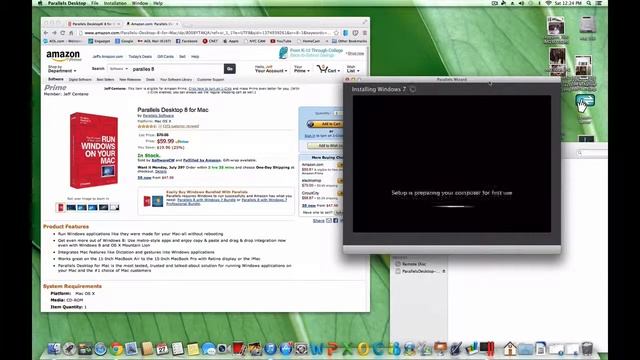Open Microsoft Excel in the dock

click(x=348, y=349)
